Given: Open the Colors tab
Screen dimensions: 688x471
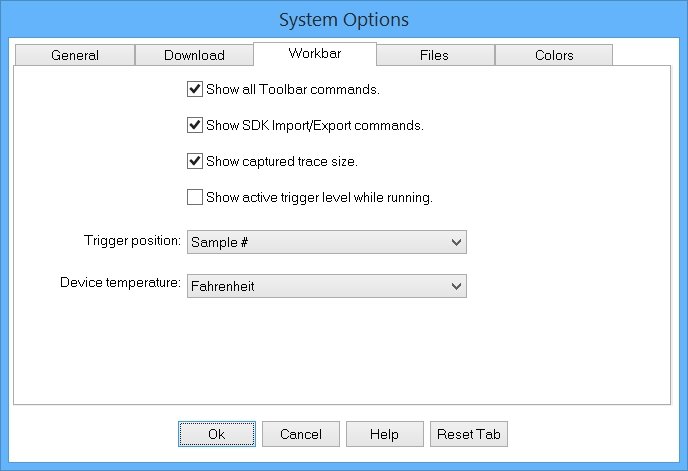Looking at the screenshot, I should 554,55.
